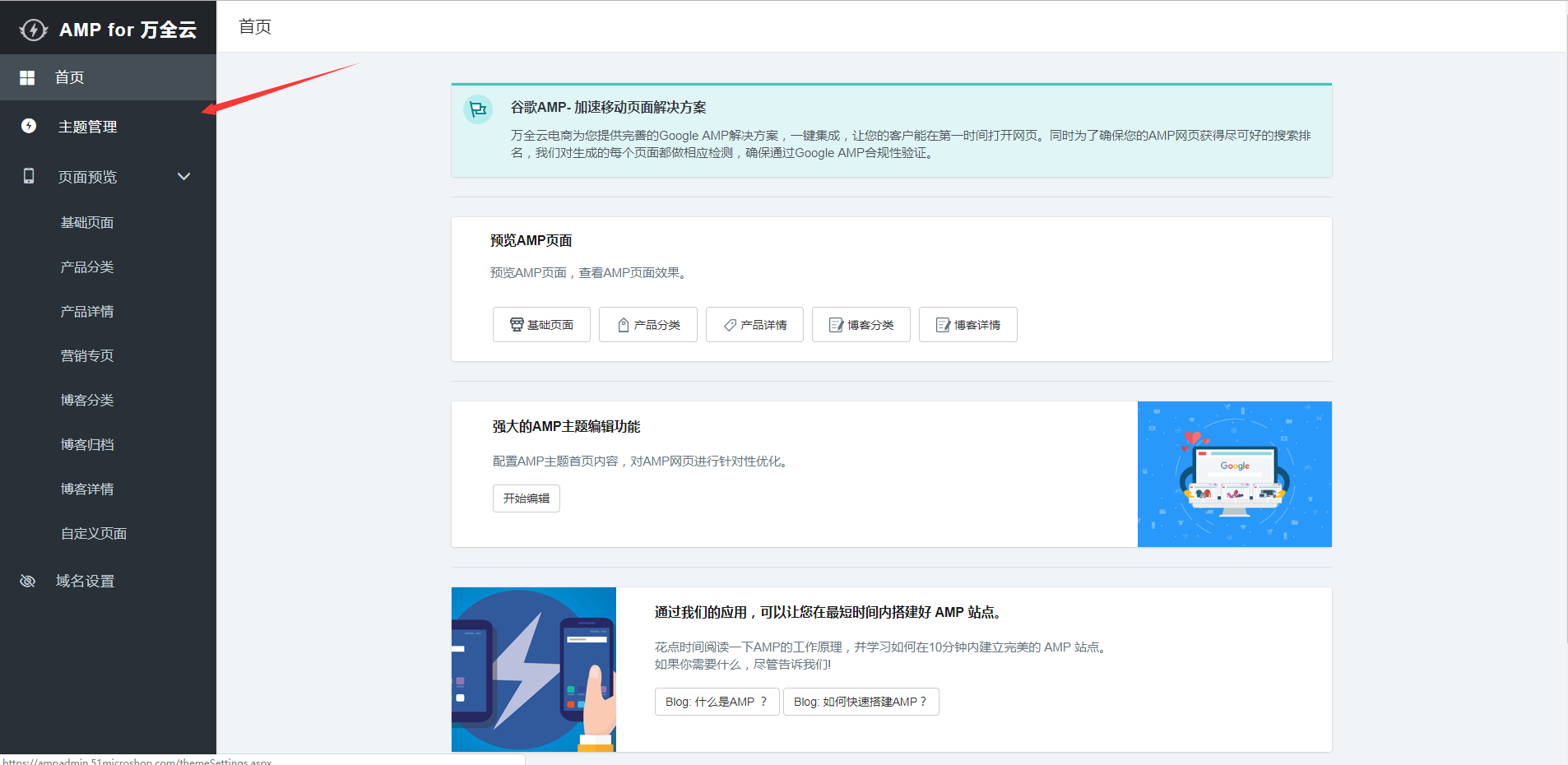Open the Blog: 什么是AMP？ link

[717, 702]
